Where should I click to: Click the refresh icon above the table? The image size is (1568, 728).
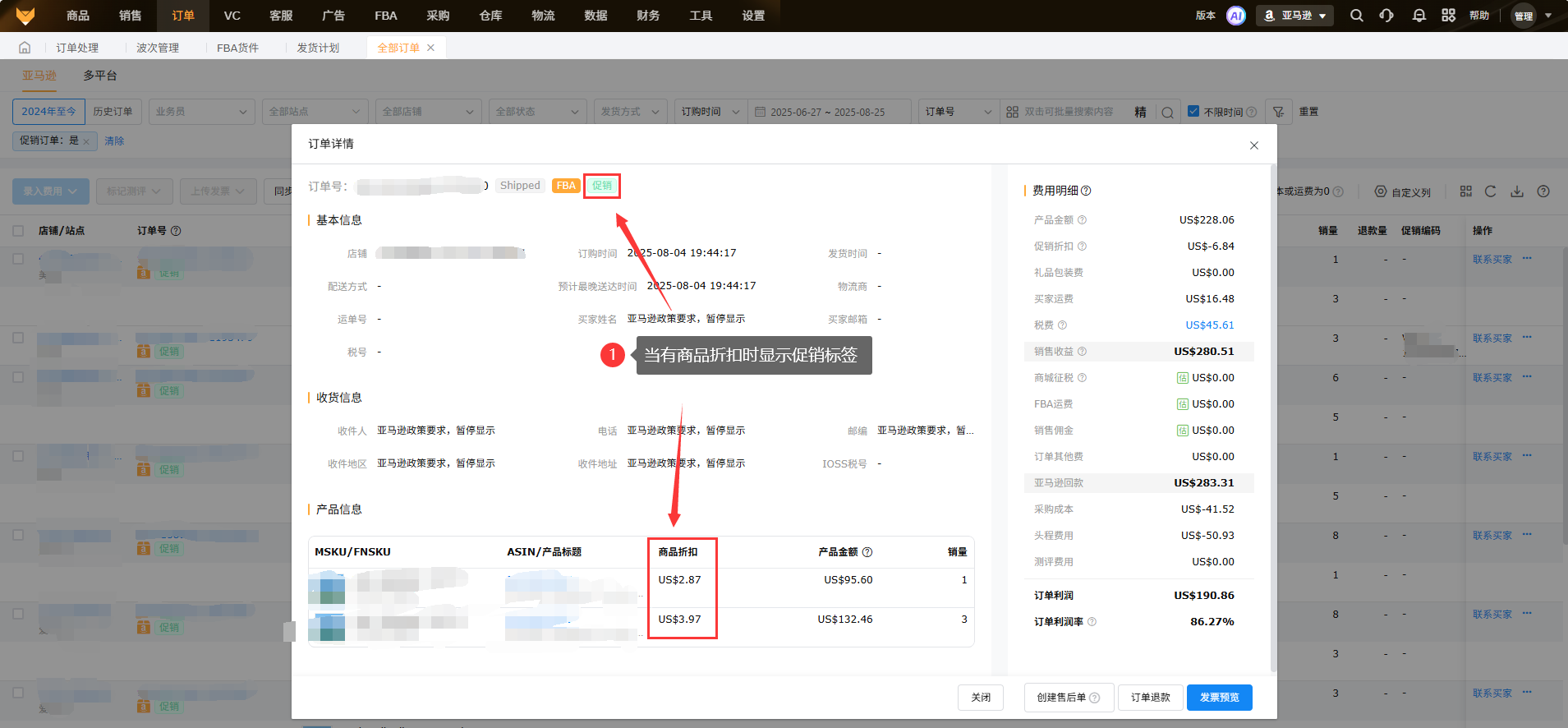(x=1490, y=191)
